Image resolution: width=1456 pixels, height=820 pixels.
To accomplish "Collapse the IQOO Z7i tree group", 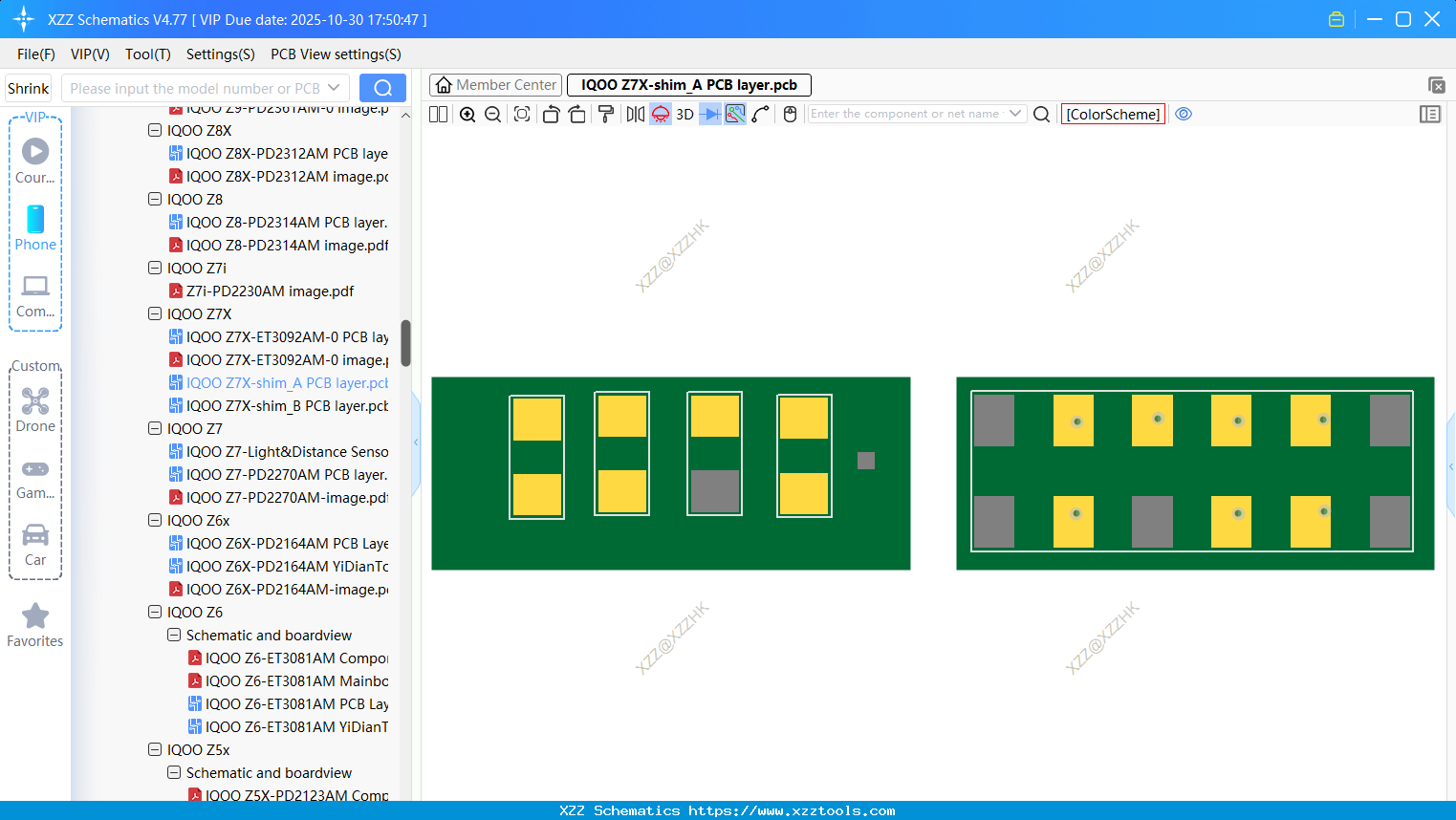I will [x=154, y=268].
